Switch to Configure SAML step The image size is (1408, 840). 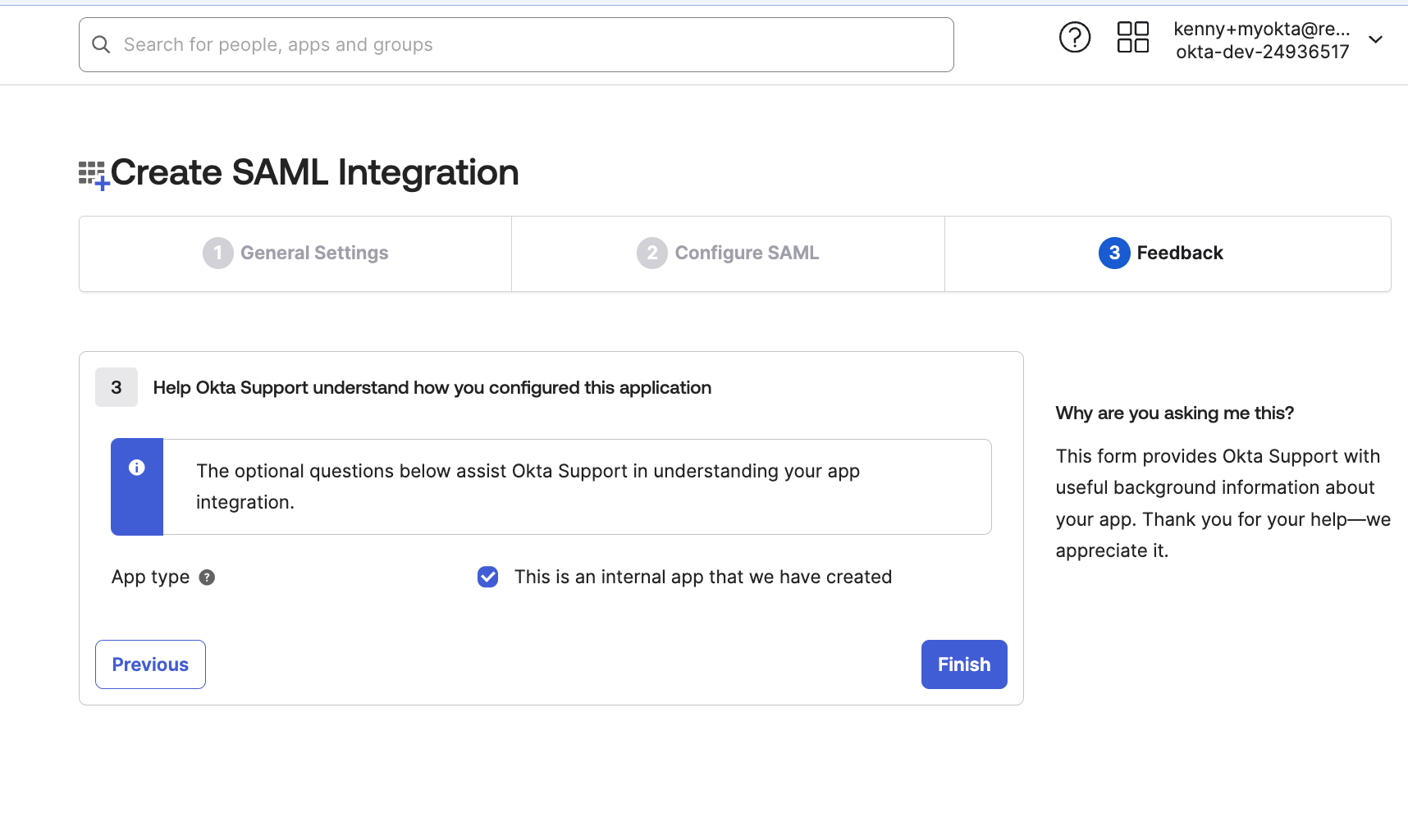point(746,253)
